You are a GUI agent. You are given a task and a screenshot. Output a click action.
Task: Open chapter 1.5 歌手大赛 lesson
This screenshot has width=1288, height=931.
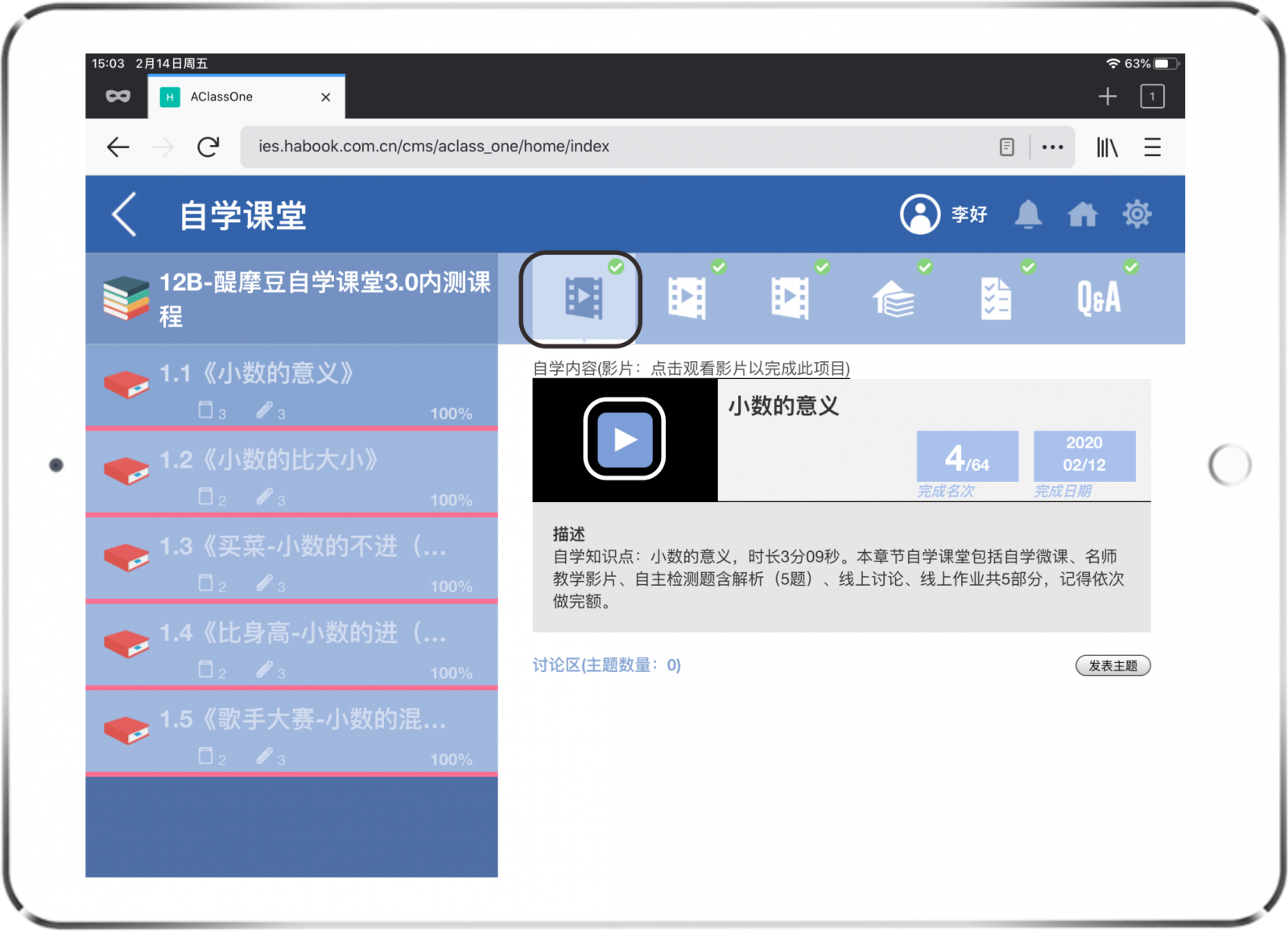point(291,732)
